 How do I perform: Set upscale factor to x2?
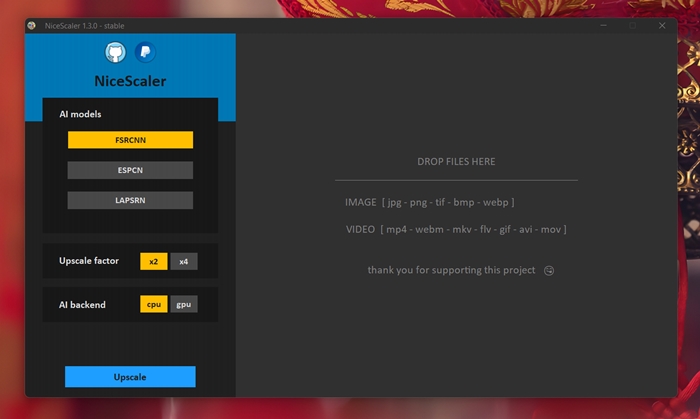pos(154,261)
